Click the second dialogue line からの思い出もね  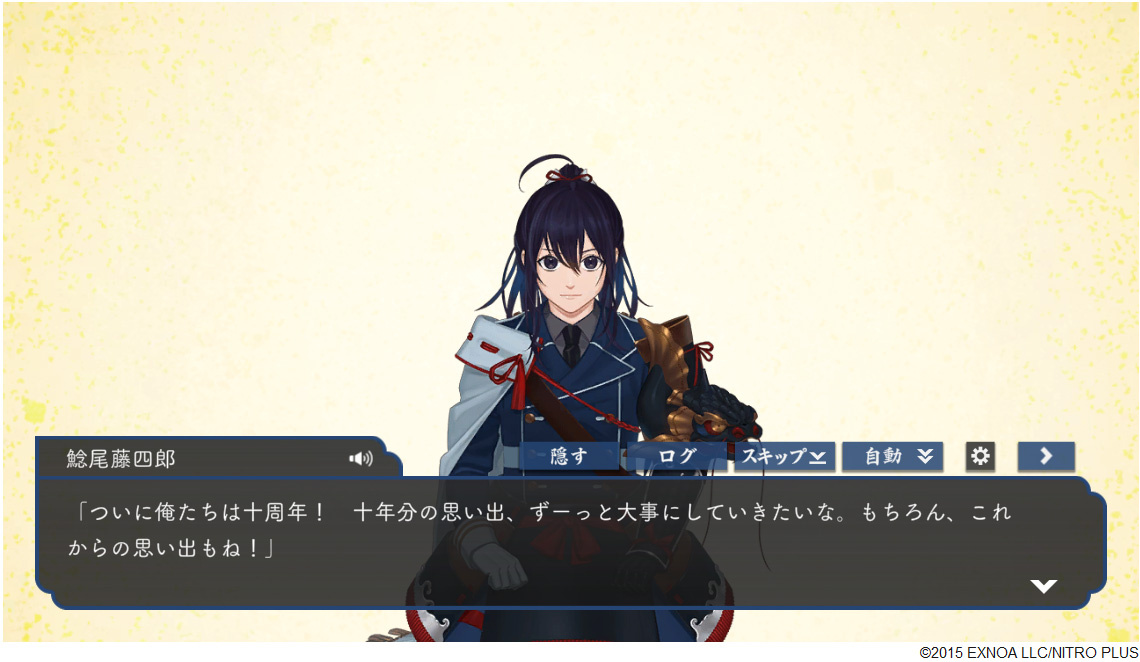(172, 548)
